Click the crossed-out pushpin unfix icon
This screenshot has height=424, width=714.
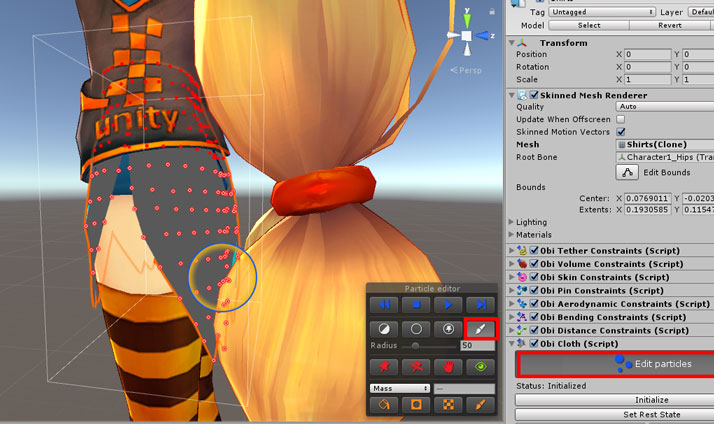(x=416, y=367)
